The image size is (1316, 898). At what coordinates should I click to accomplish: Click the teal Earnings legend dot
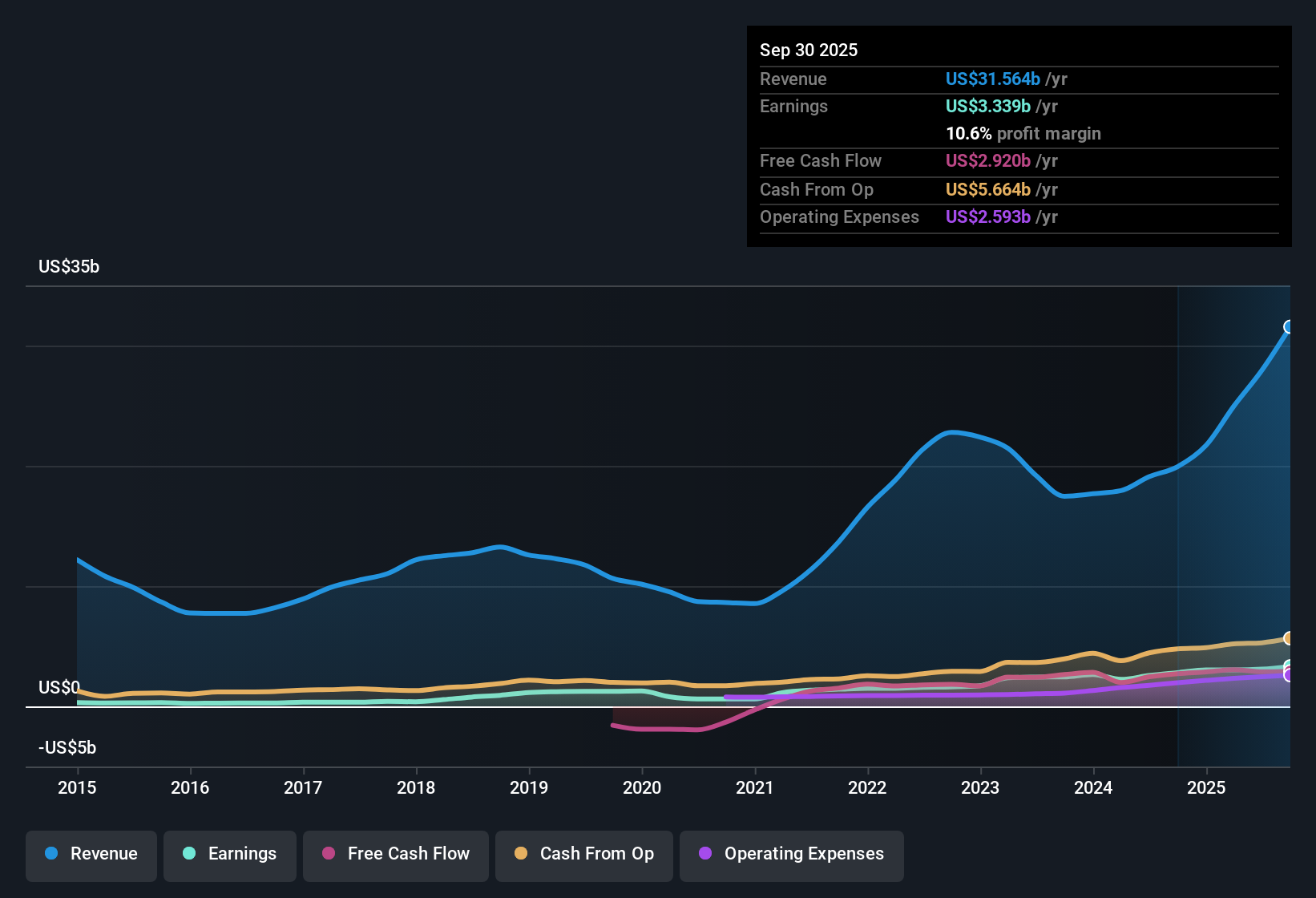[x=189, y=854]
